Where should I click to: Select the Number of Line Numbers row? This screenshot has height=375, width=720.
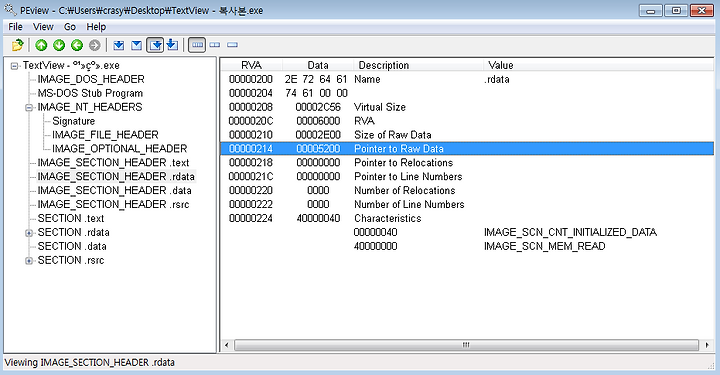coord(467,204)
